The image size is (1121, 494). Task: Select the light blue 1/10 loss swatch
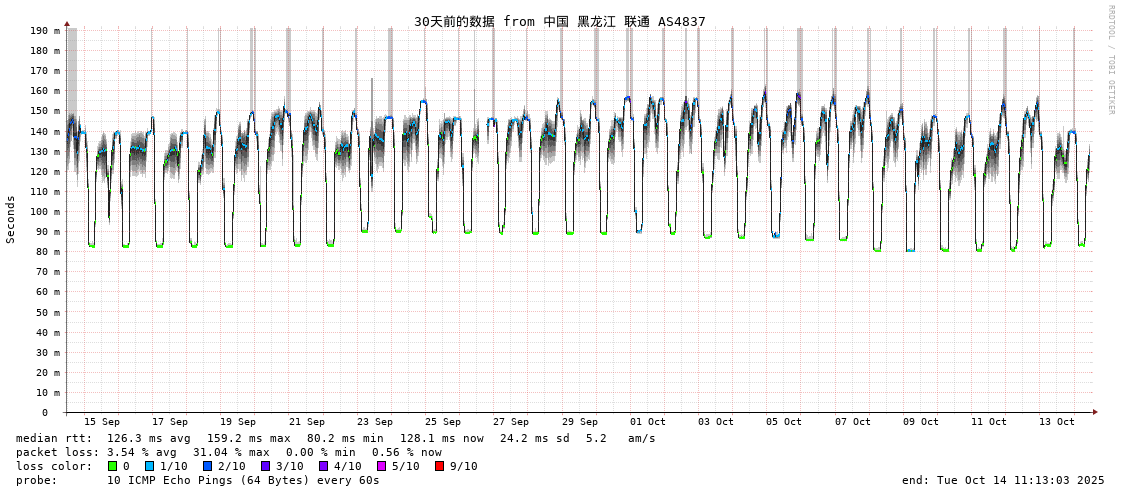149,466
